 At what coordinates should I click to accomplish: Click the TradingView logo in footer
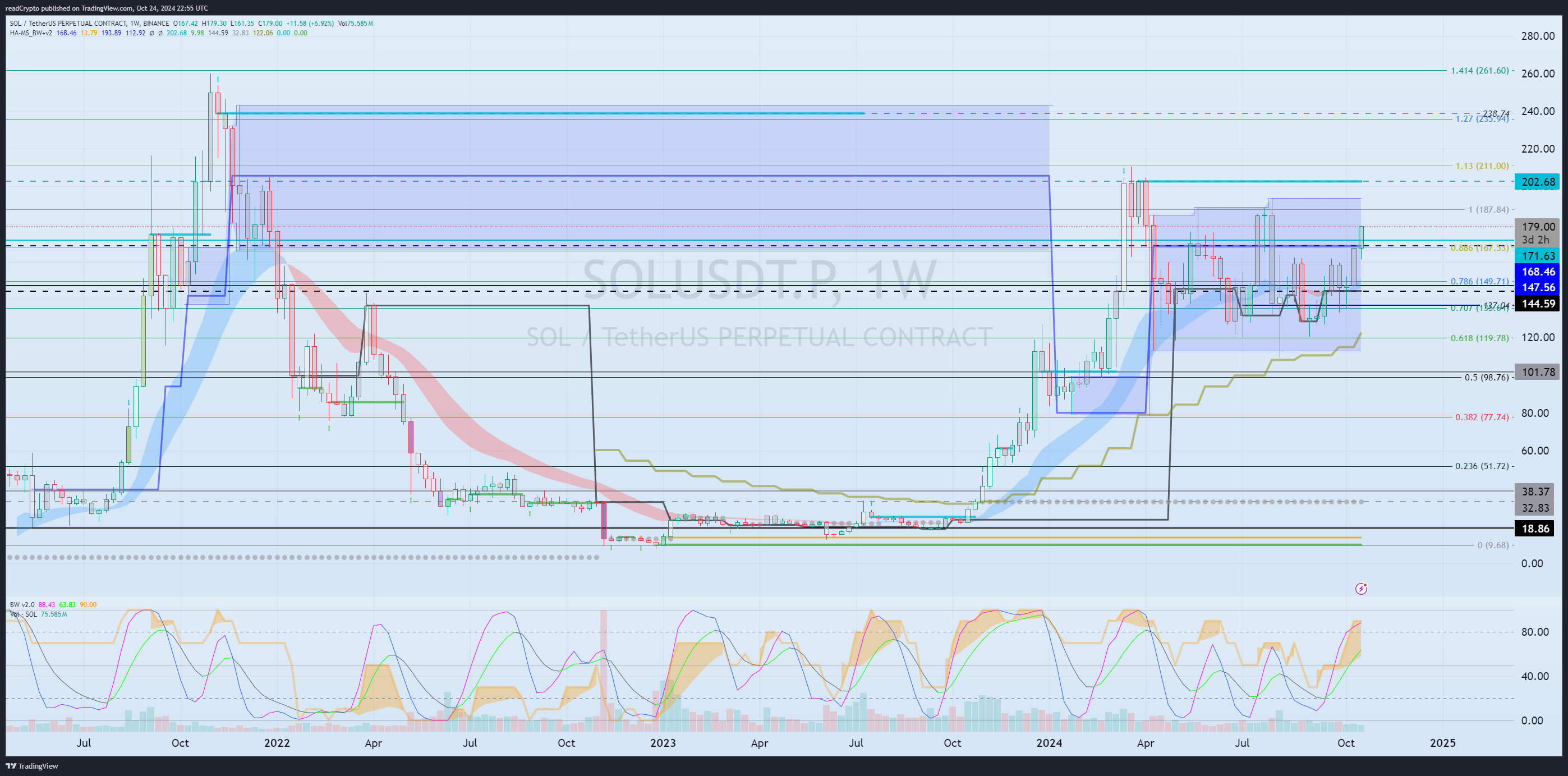(x=33, y=766)
